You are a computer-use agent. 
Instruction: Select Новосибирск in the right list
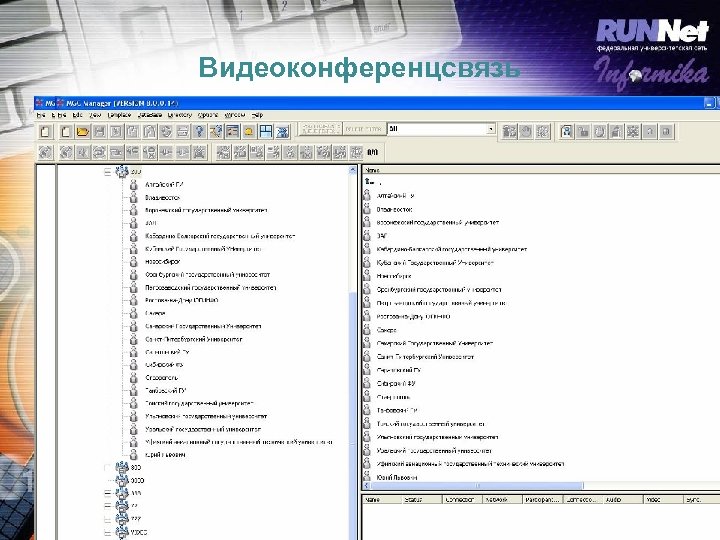[x=394, y=276]
